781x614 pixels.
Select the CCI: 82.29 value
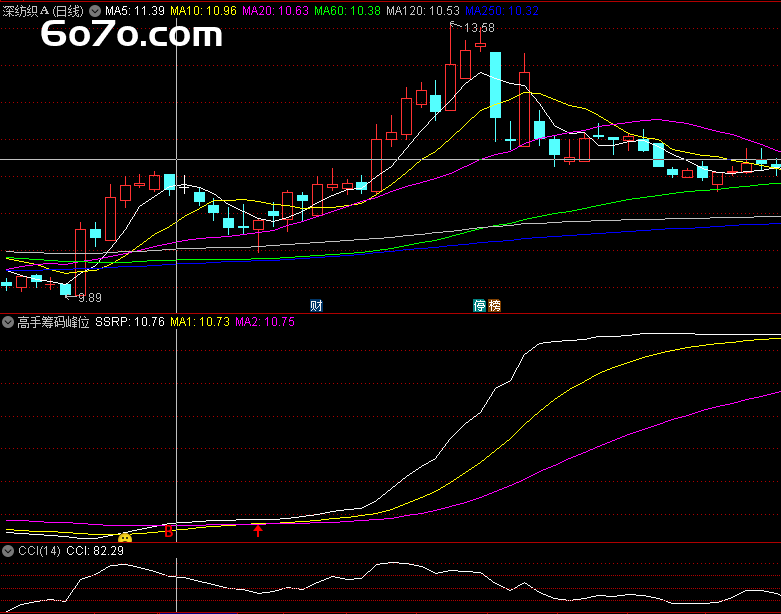pos(95,551)
